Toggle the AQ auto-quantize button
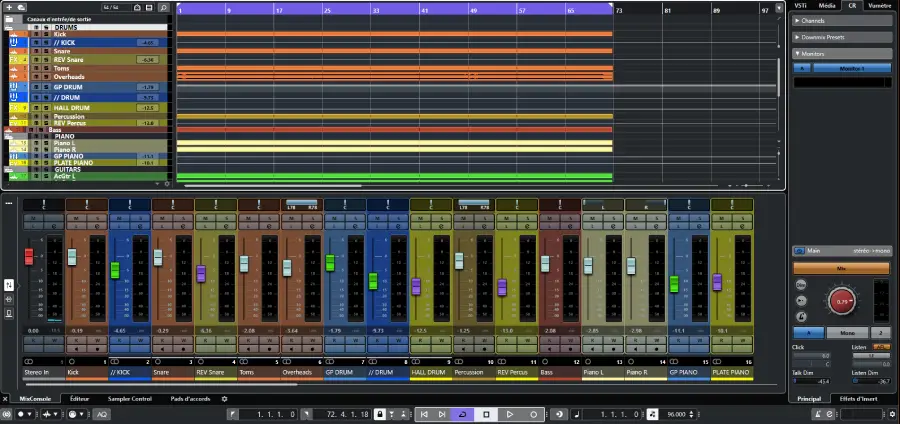This screenshot has height=424, width=900. pos(102,414)
